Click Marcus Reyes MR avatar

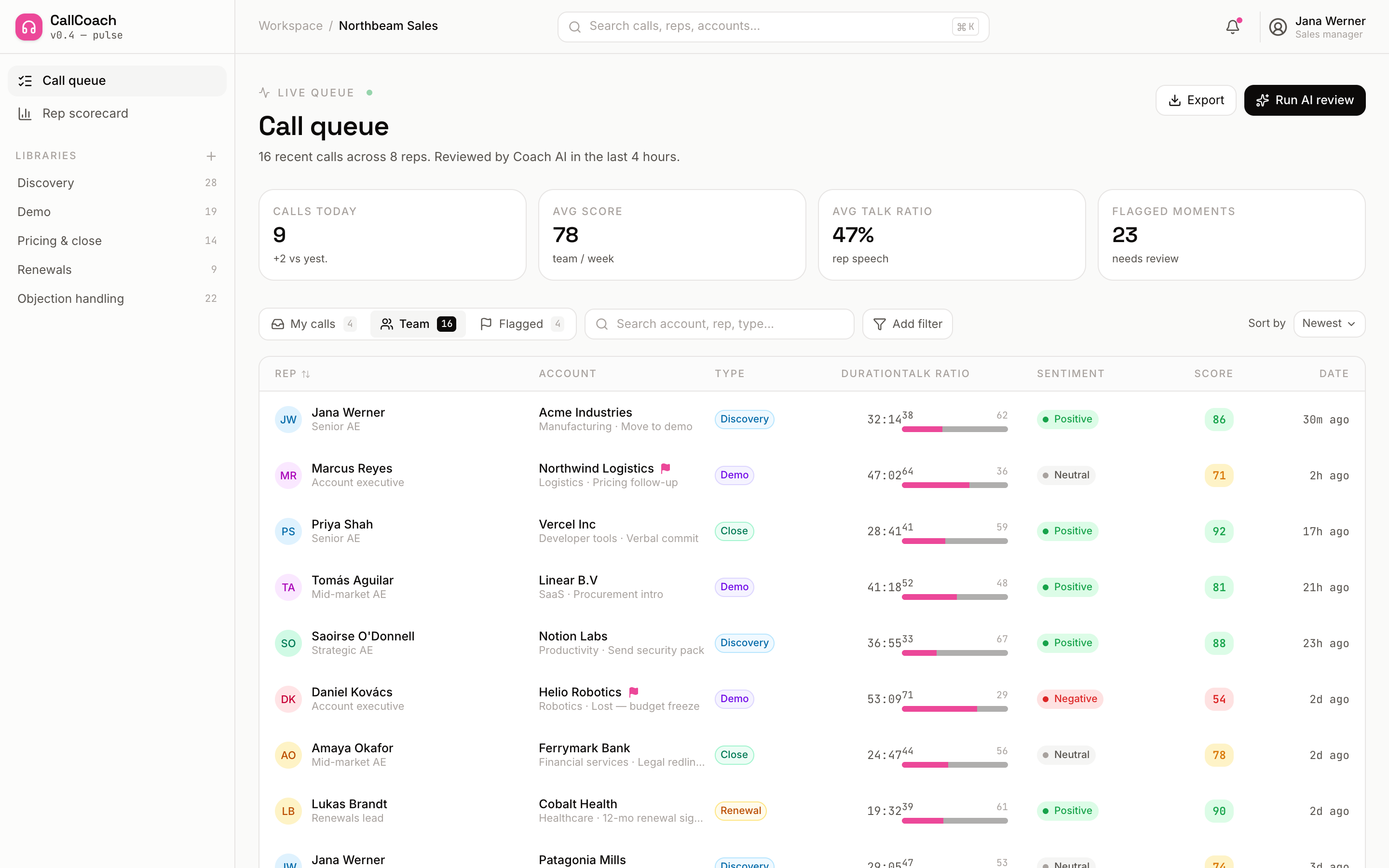(288, 475)
